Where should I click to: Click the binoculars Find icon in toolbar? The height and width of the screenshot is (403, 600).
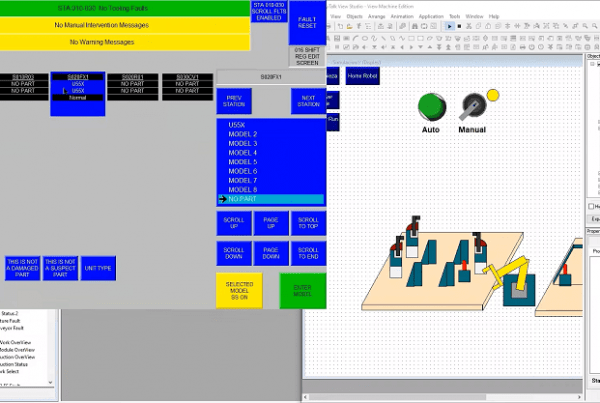coord(414,26)
